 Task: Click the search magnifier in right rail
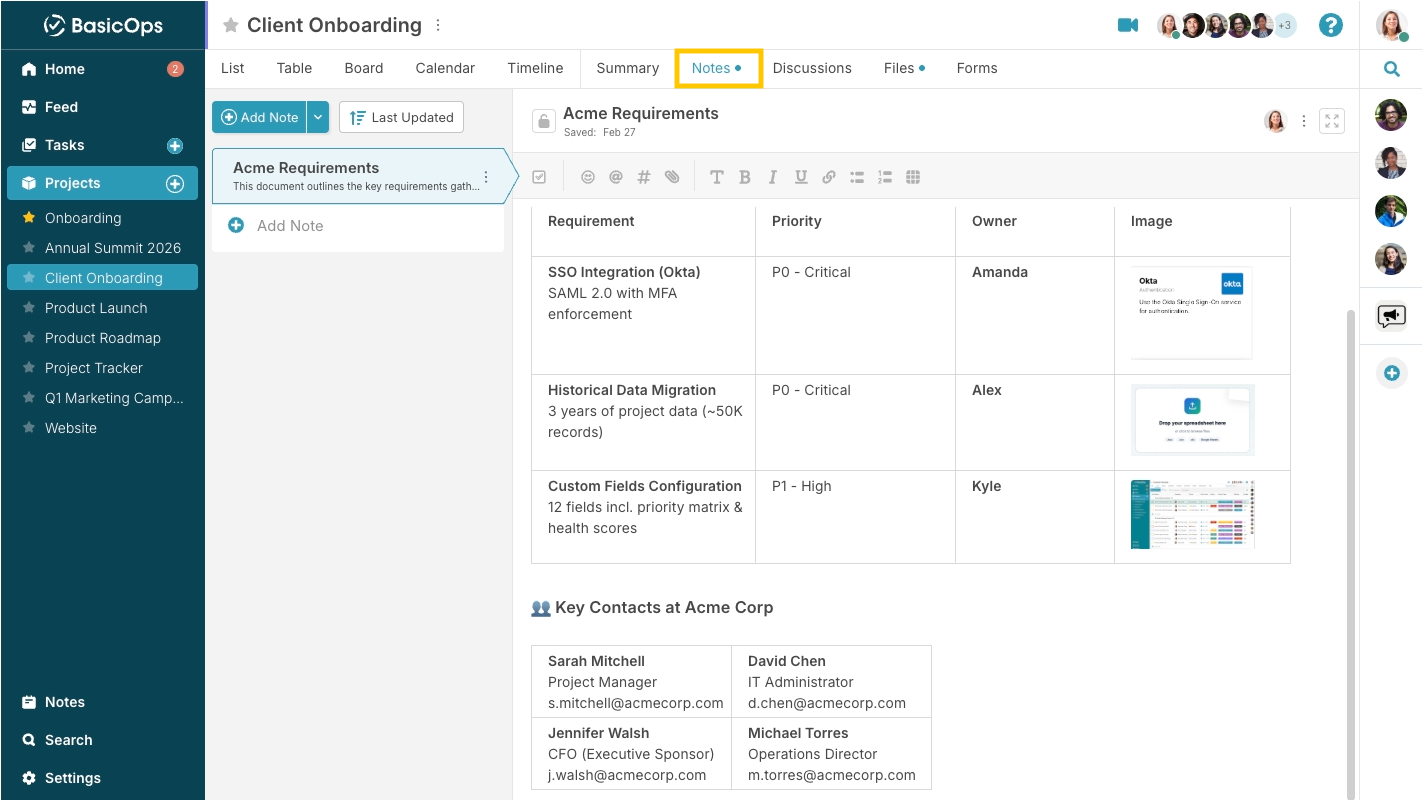(x=1391, y=69)
